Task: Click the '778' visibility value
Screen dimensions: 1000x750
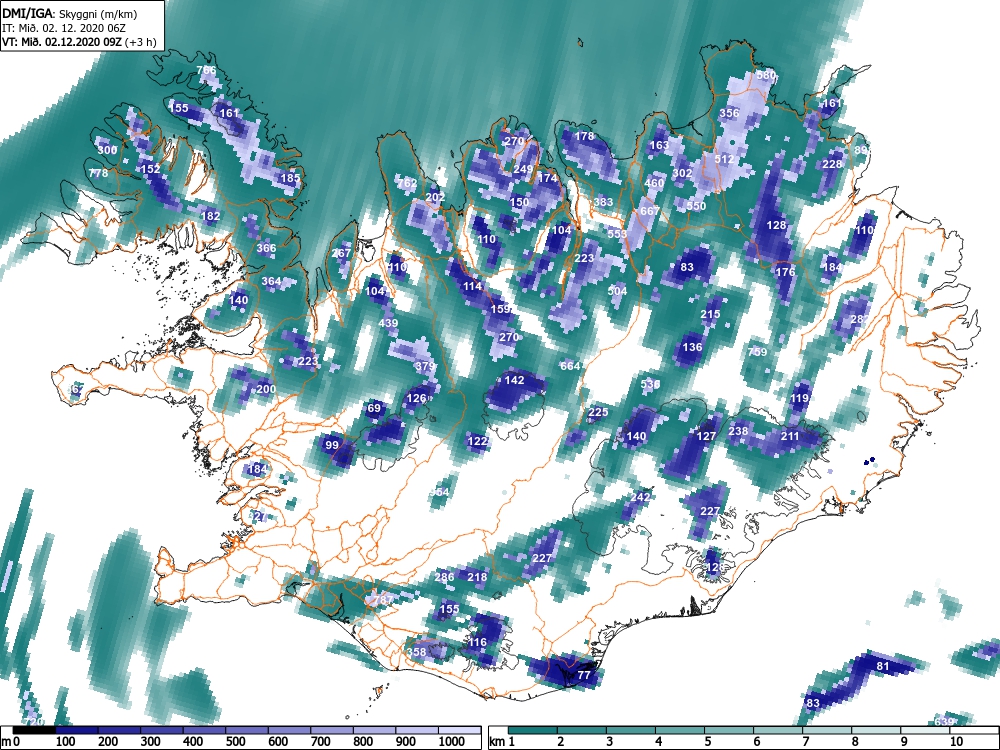Action: click(98, 173)
